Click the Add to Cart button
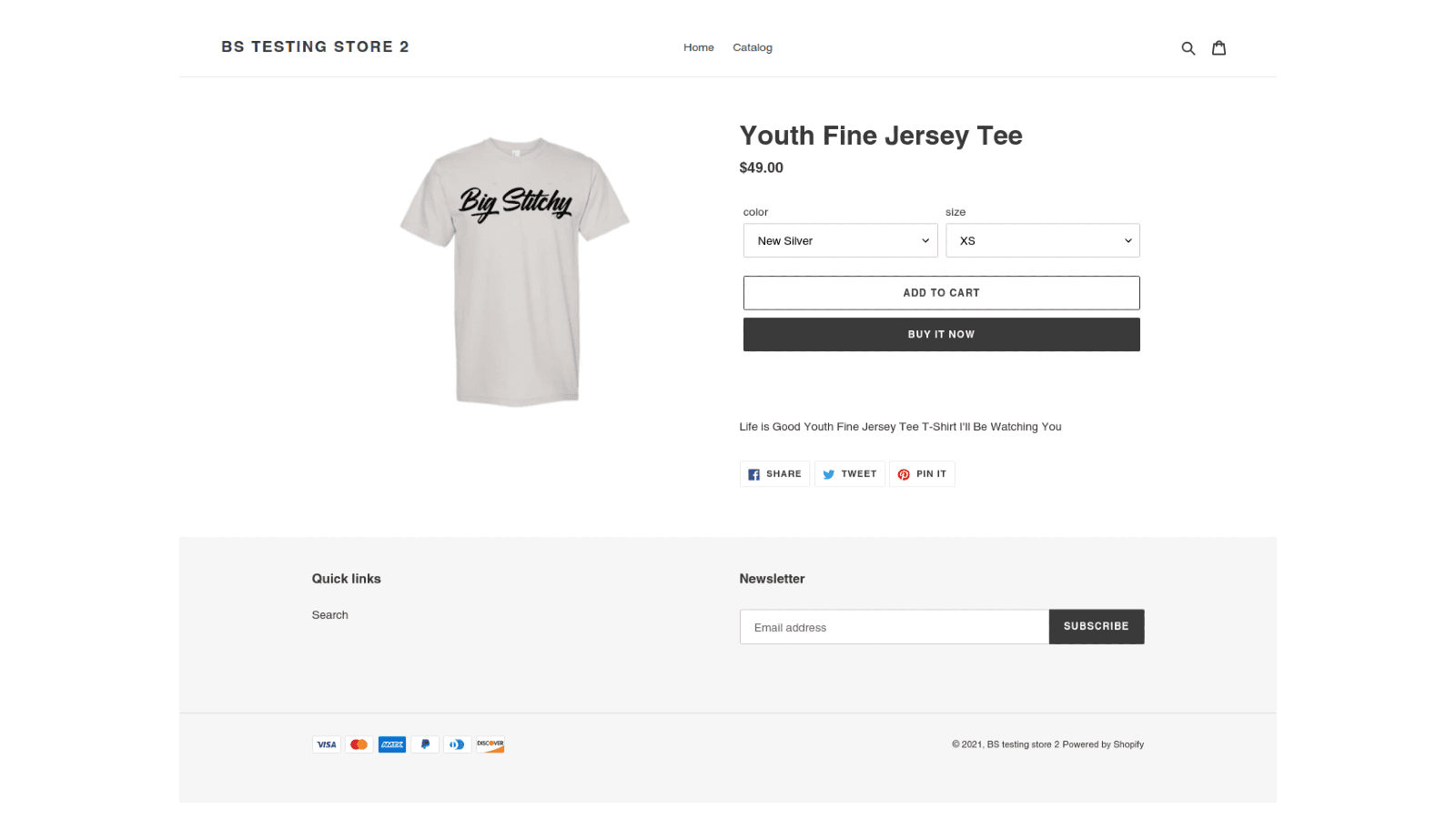The width and height of the screenshot is (1456, 819). pyautogui.click(x=941, y=292)
